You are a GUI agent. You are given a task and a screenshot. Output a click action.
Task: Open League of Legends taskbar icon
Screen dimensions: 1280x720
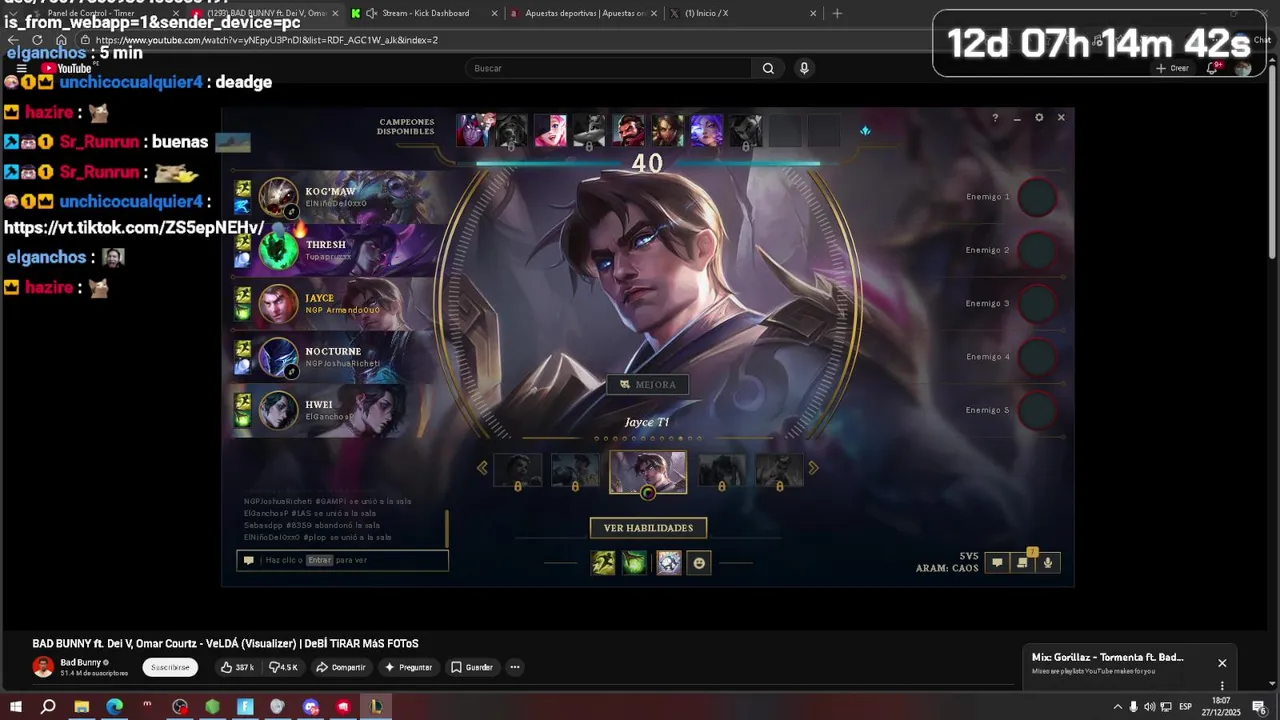point(376,707)
